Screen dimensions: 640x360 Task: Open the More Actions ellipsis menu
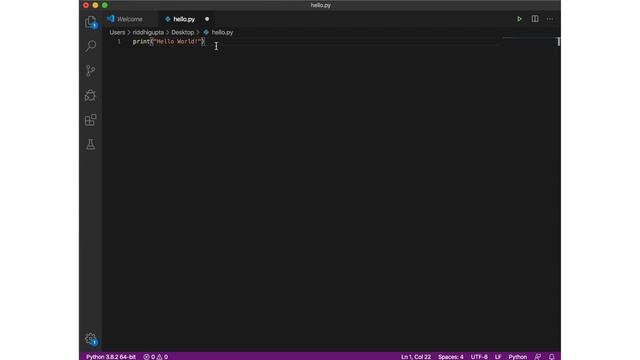point(550,19)
